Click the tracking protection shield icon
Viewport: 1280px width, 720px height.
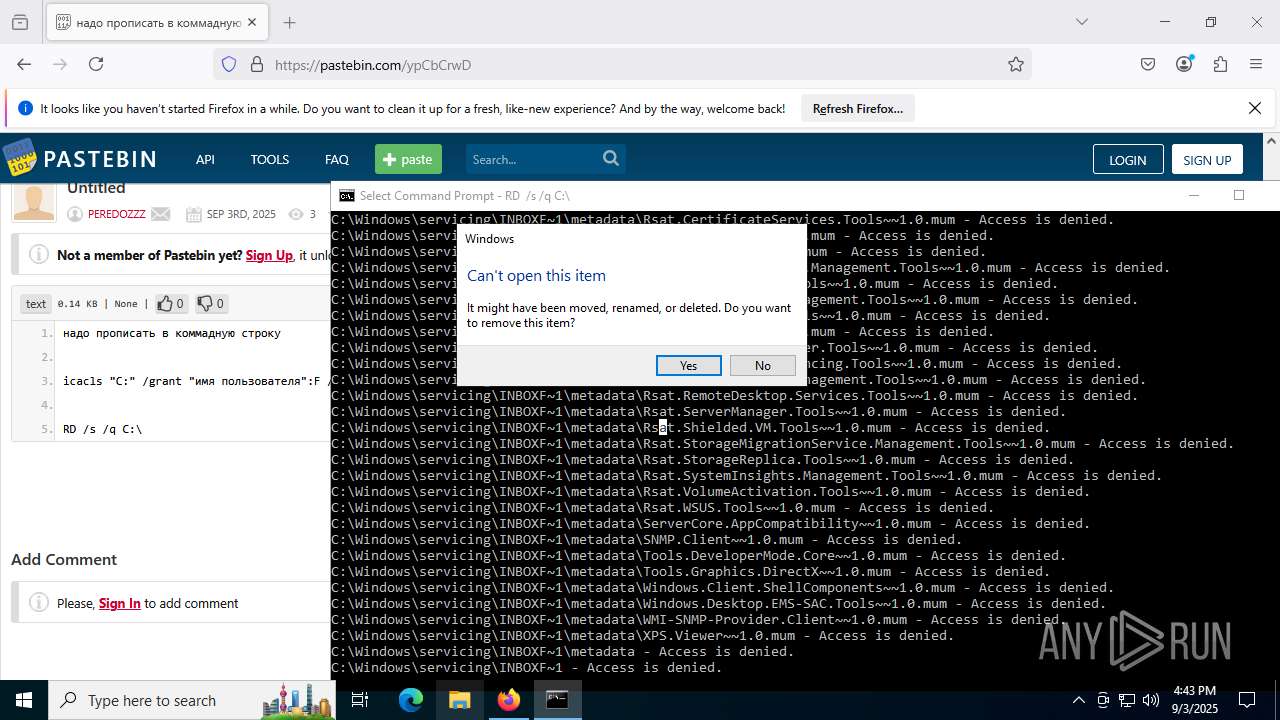click(x=229, y=64)
